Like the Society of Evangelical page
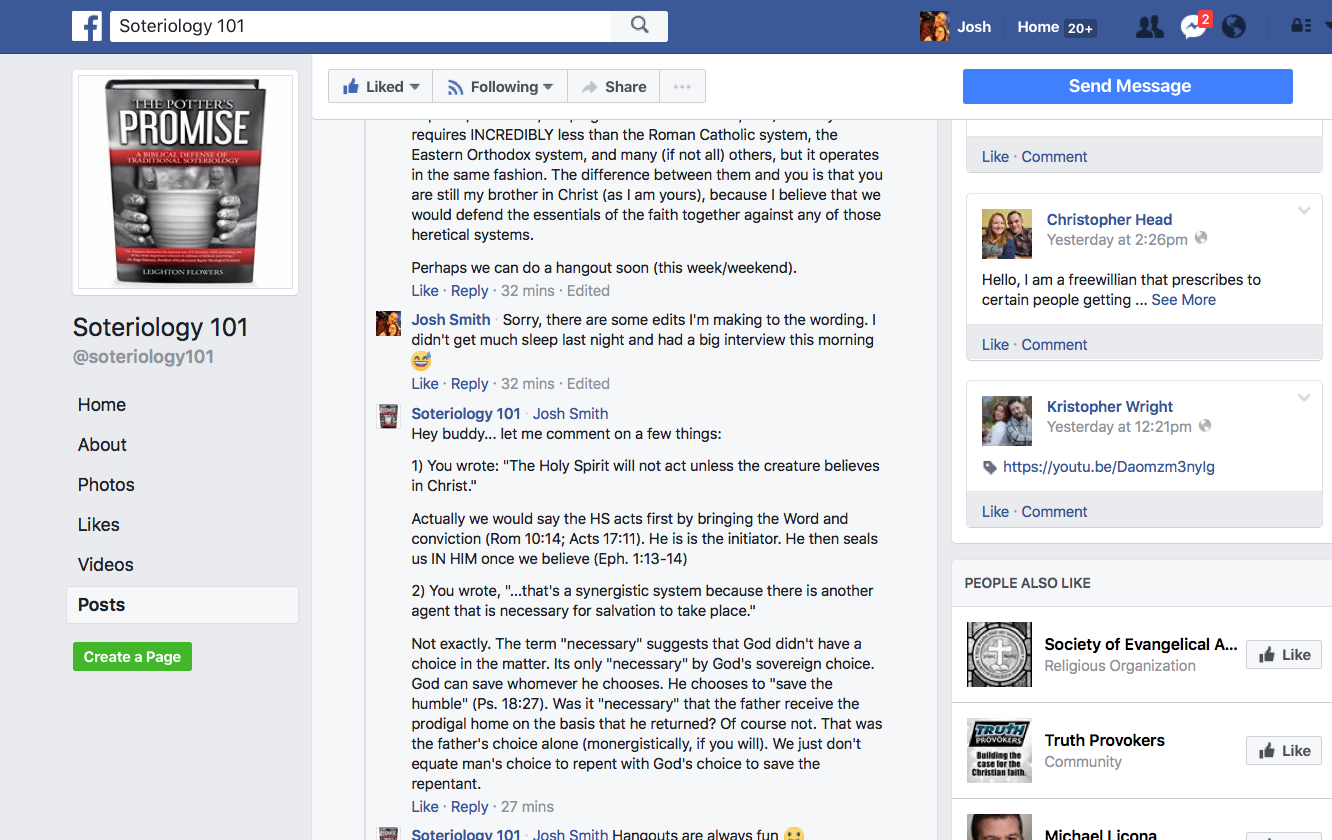Image resolution: width=1332 pixels, height=840 pixels. pyautogui.click(x=1284, y=655)
